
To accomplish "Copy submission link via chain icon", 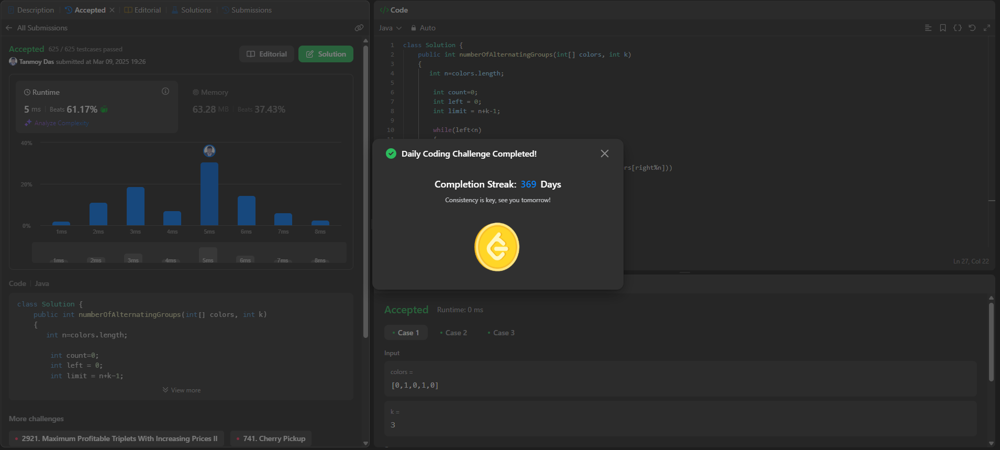I will (x=359, y=28).
